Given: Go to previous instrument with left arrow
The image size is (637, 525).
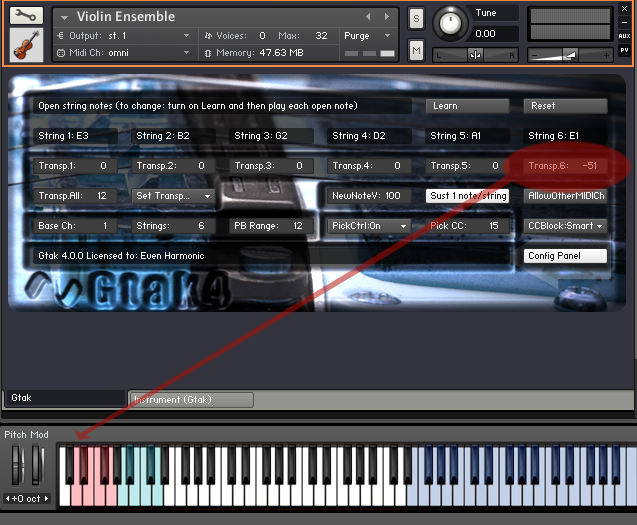Looking at the screenshot, I should (368, 17).
